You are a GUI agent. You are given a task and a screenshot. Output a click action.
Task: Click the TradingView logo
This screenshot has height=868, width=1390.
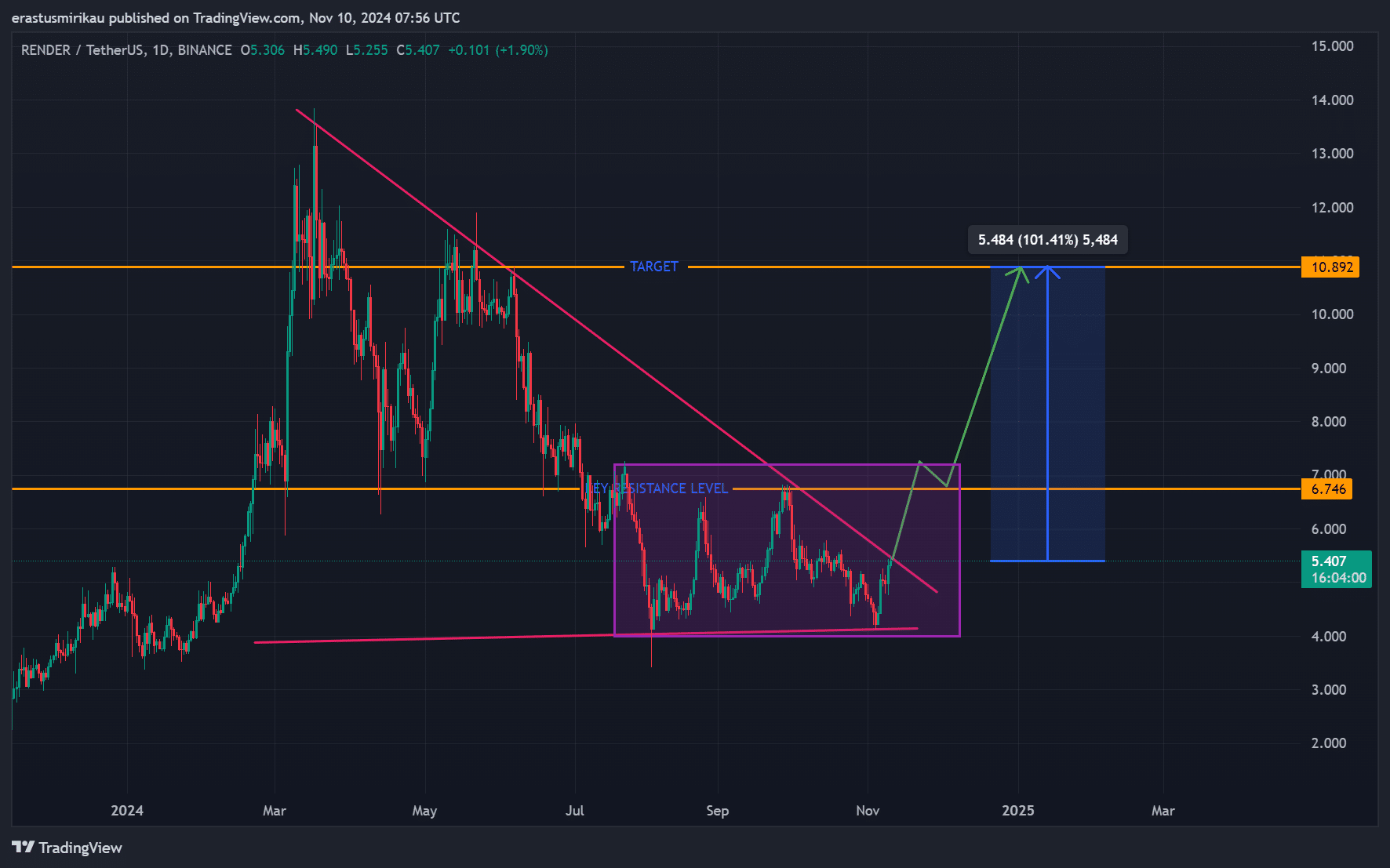[x=67, y=848]
